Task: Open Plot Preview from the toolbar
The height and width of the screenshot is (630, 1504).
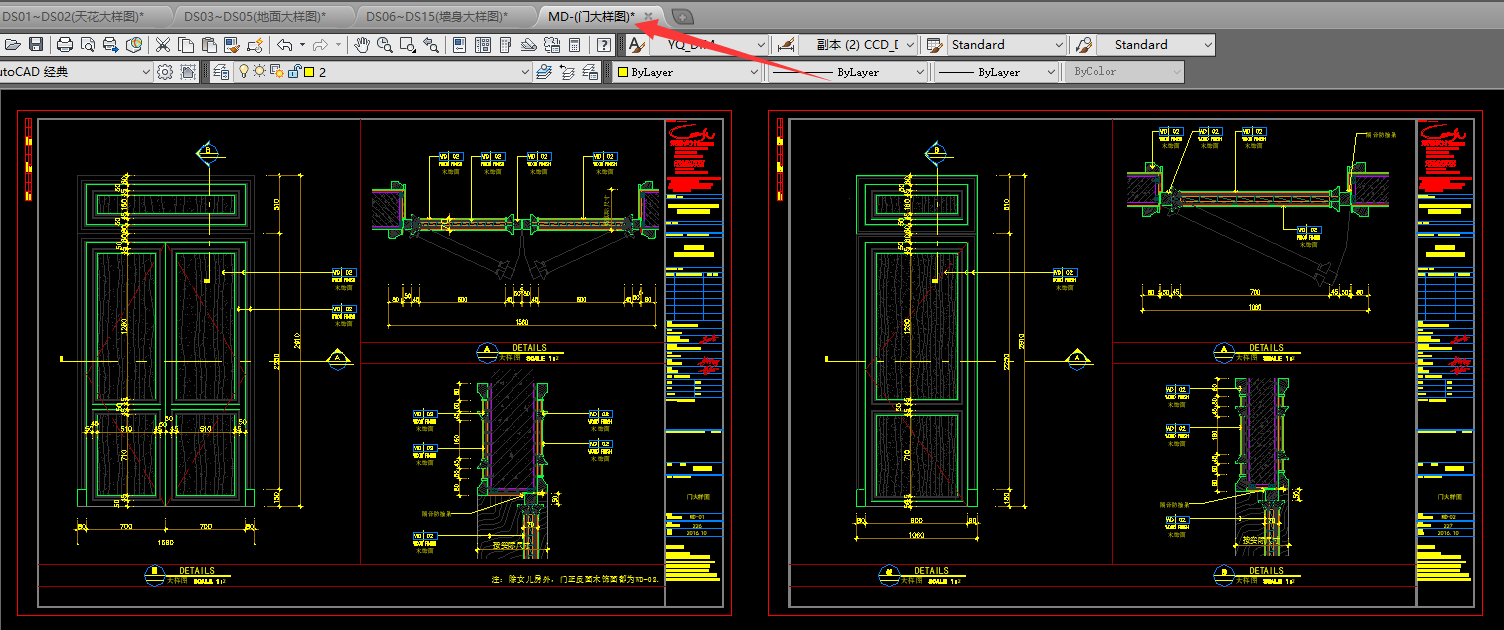Action: coord(88,45)
